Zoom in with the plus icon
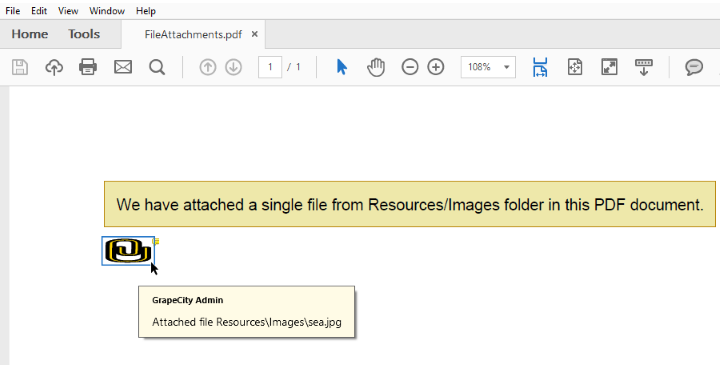Image resolution: width=720 pixels, height=365 pixels. pyautogui.click(x=436, y=67)
